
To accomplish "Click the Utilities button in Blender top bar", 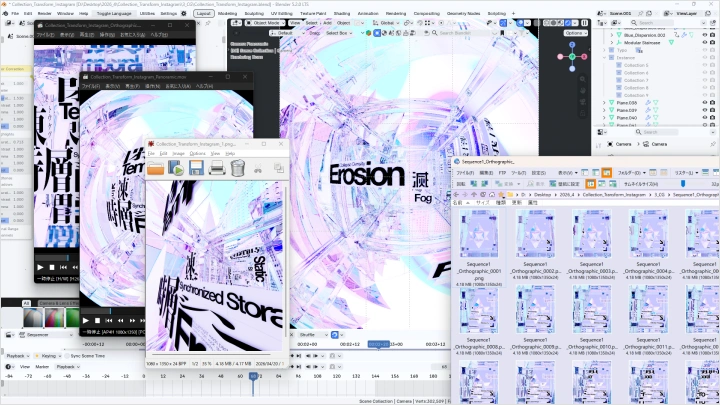I will [147, 13].
